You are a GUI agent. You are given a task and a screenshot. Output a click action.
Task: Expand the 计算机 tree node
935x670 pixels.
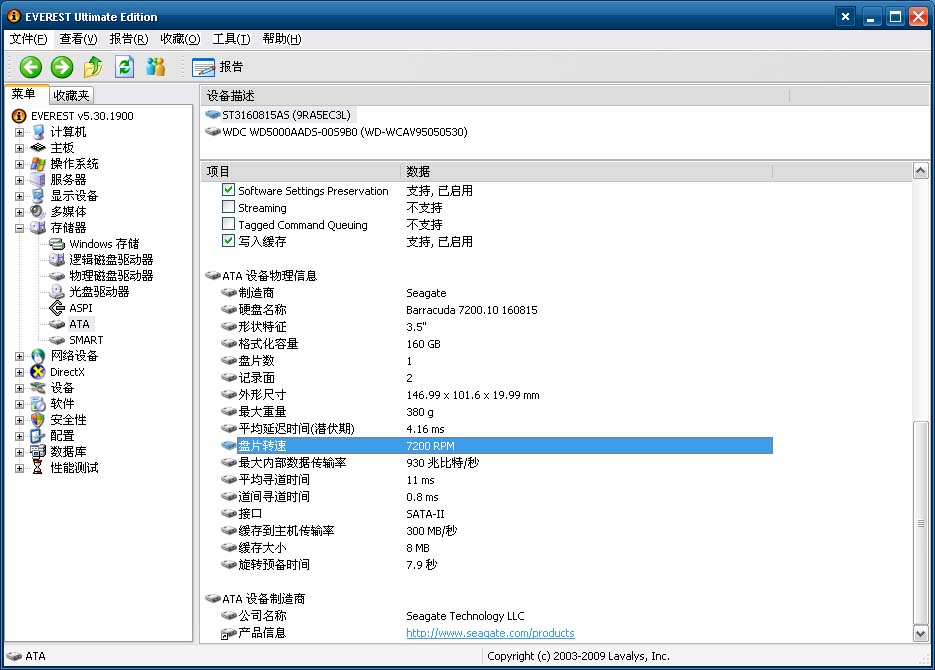20,132
